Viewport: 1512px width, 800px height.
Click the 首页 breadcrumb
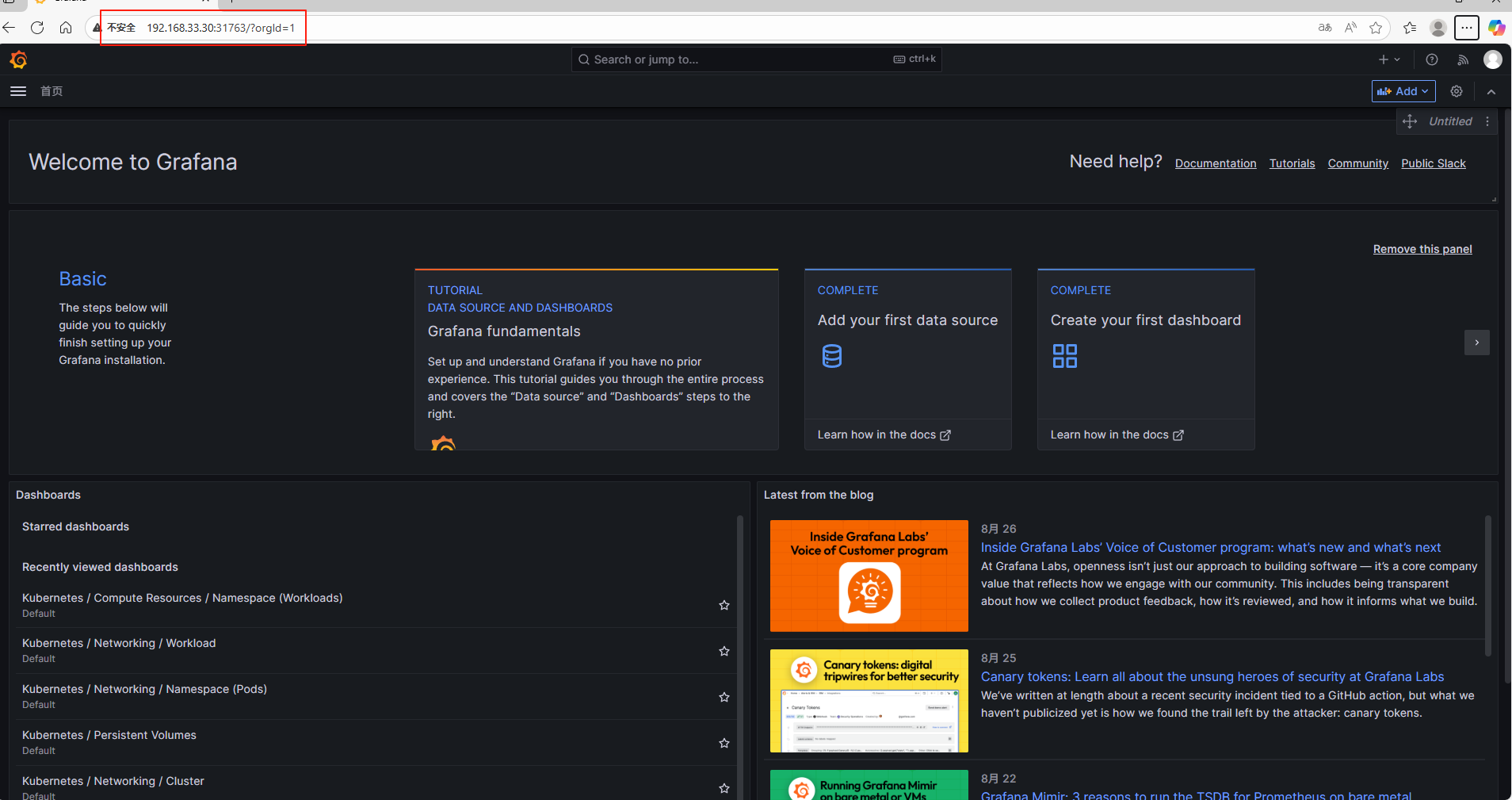[52, 91]
